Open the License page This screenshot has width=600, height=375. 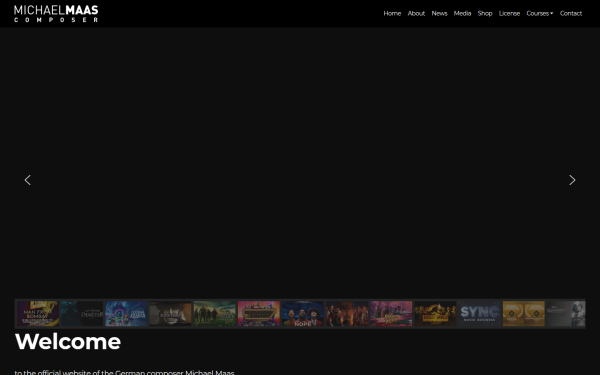pos(509,13)
